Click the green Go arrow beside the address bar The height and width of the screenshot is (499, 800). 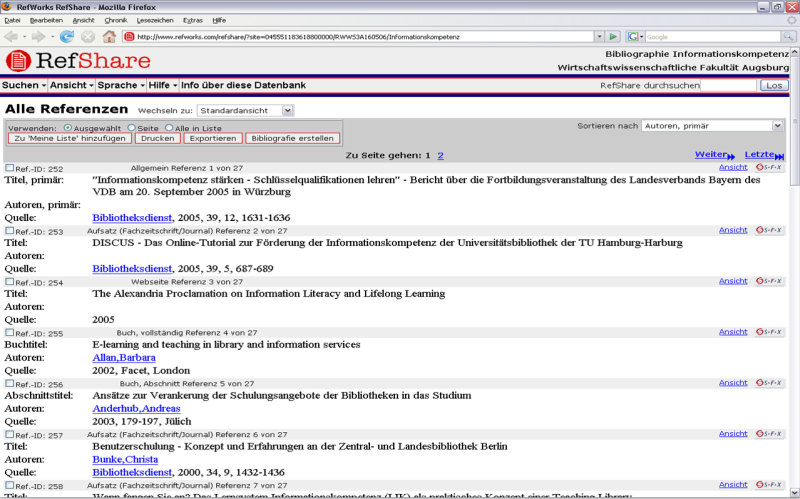[613, 37]
